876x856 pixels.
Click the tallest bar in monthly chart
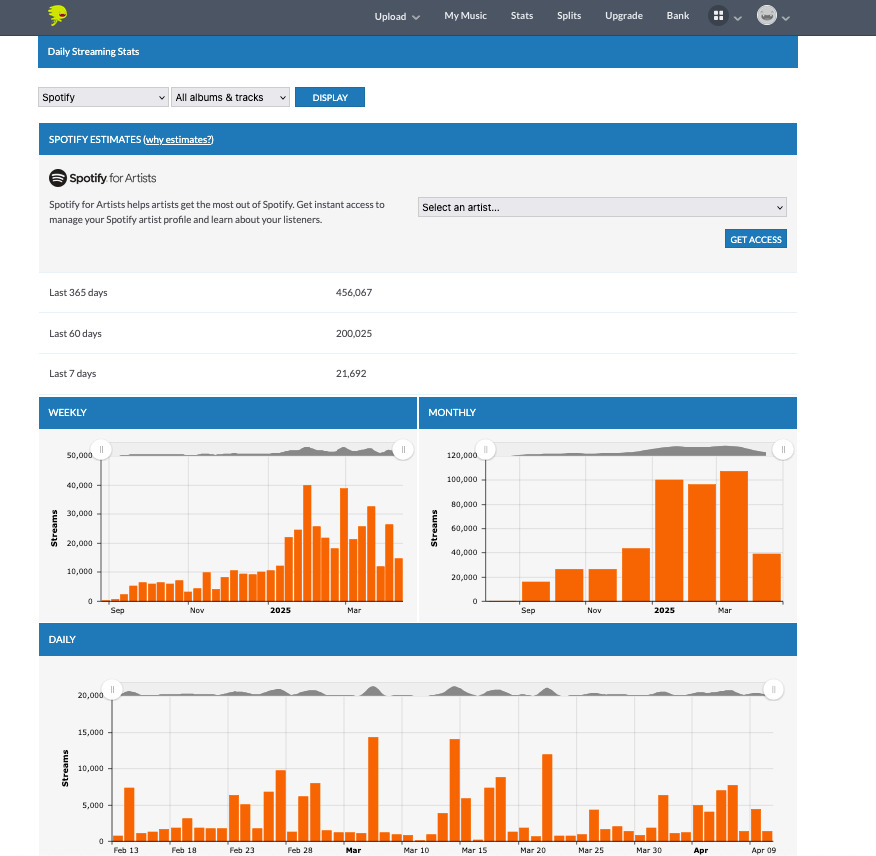[x=733, y=535]
